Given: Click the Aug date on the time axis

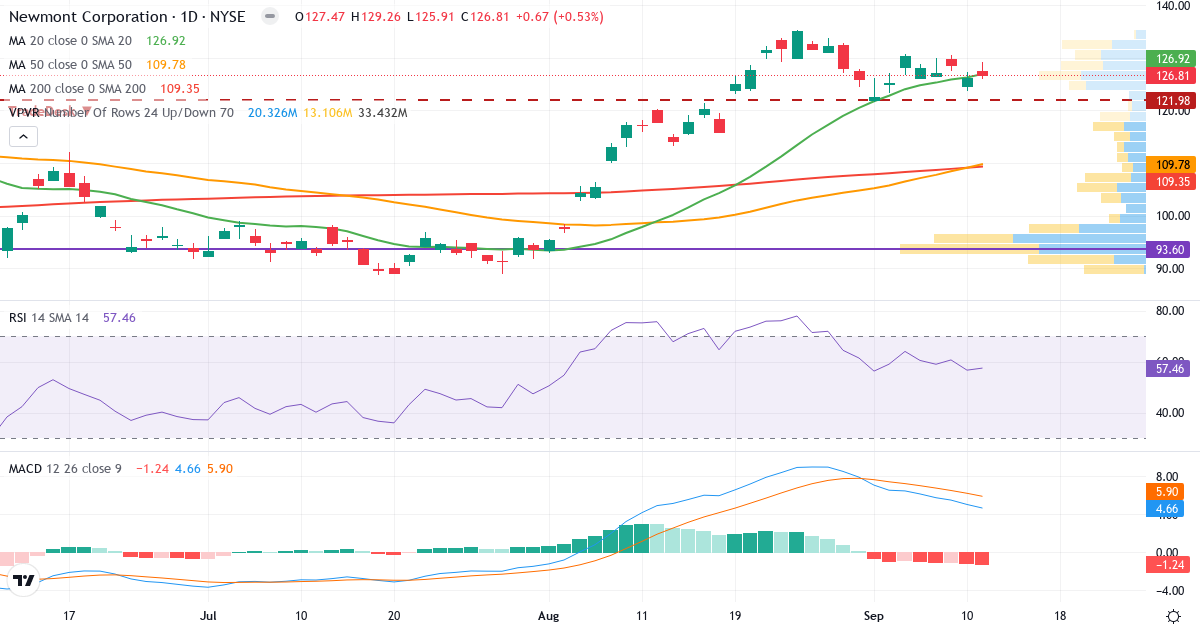Looking at the screenshot, I should (550, 617).
